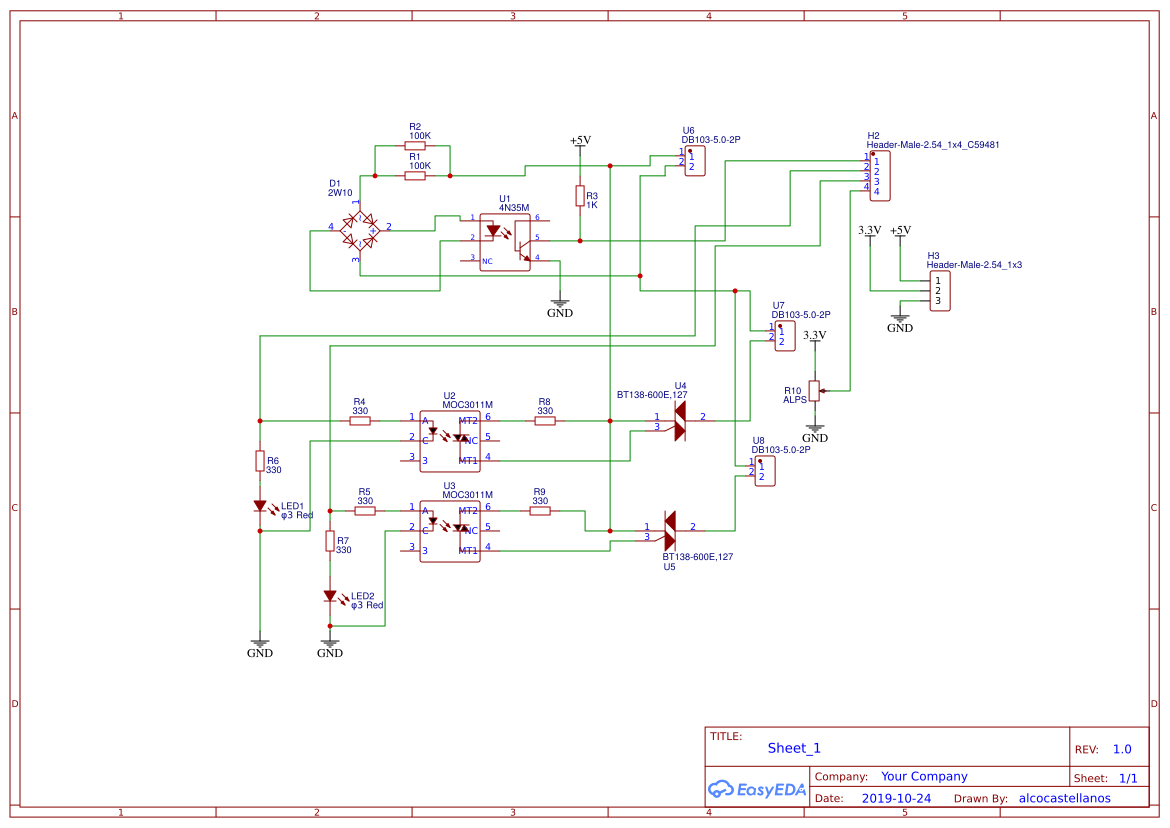Click the LED2 red LED symbol
The image size is (1170, 828).
tap(330, 596)
